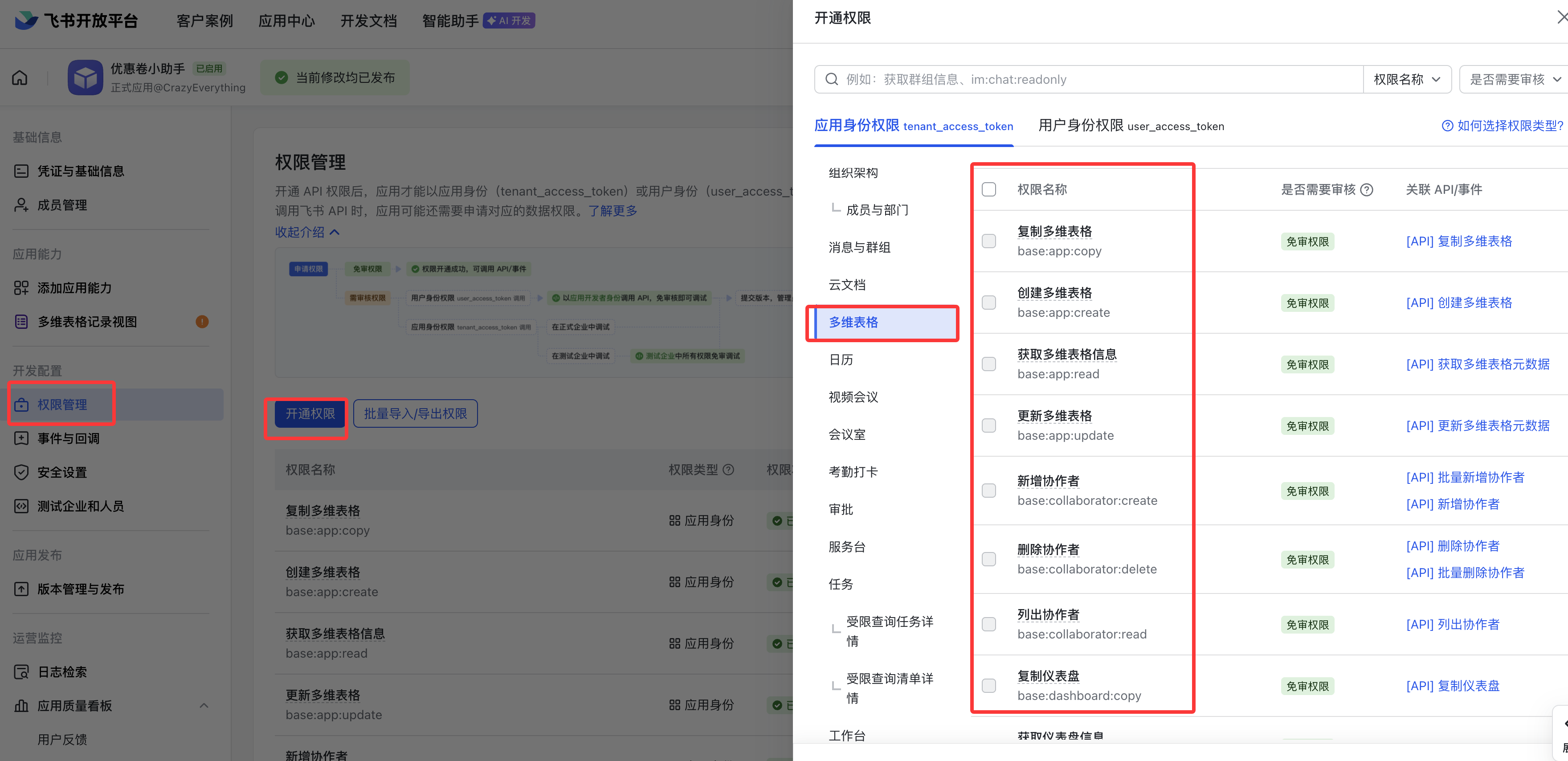Click the orange warning badge on 多维表格记录视图

[x=202, y=321]
